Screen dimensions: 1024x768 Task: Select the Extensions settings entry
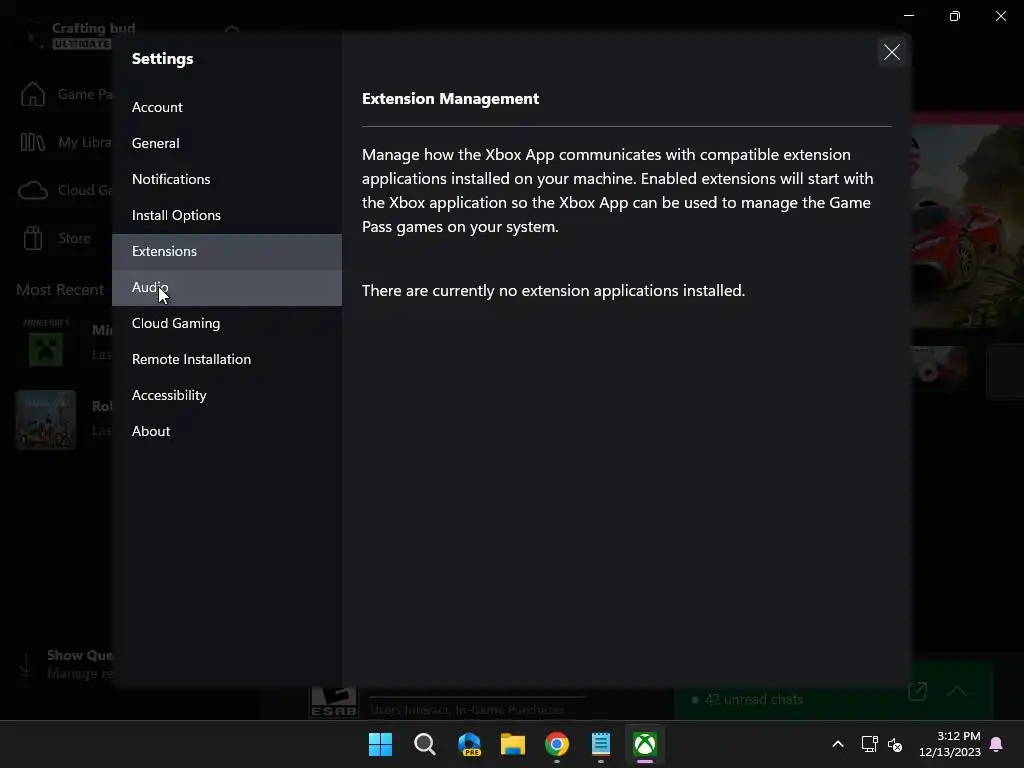227,251
